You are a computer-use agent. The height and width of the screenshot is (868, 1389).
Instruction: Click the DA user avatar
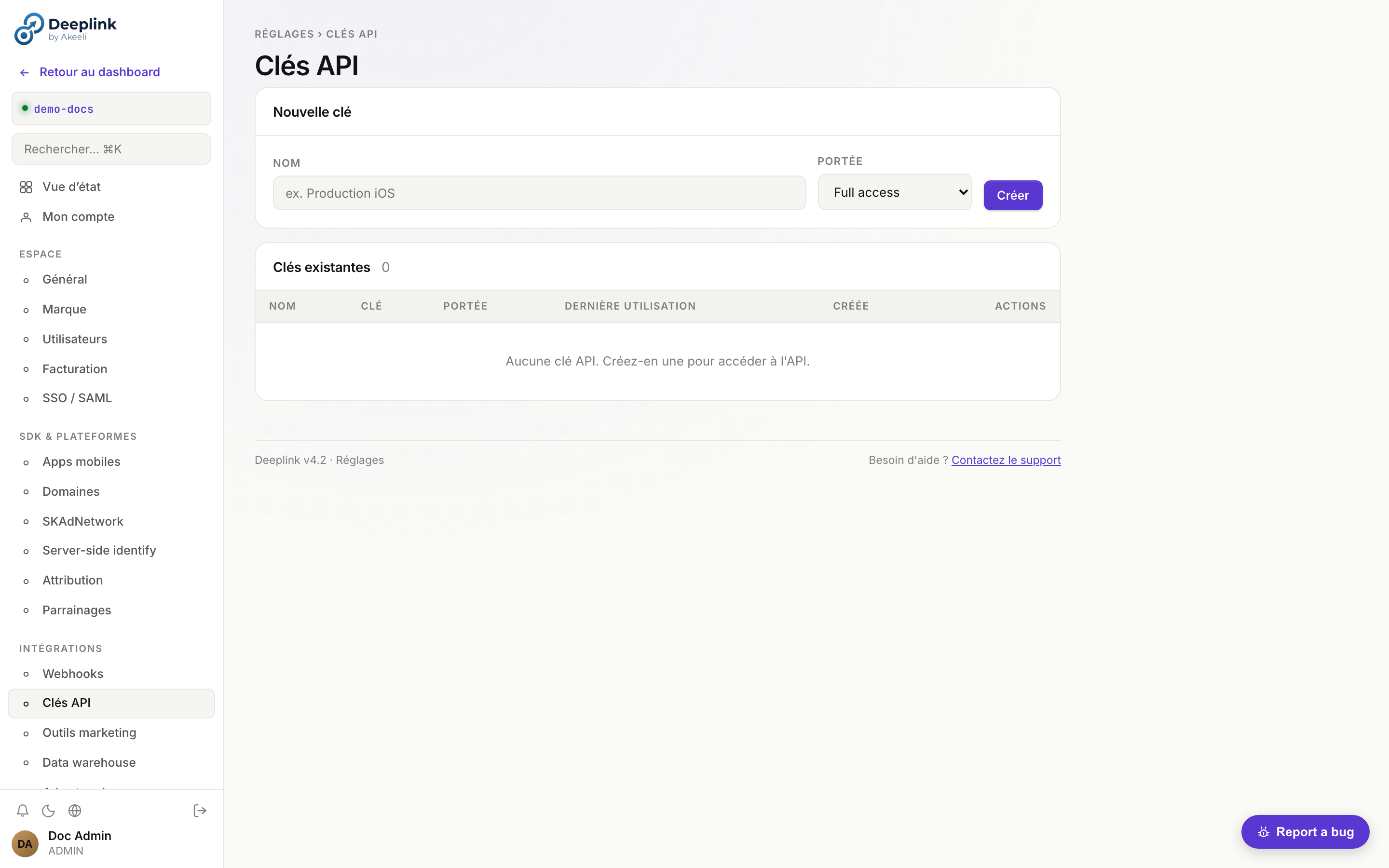pos(25,843)
